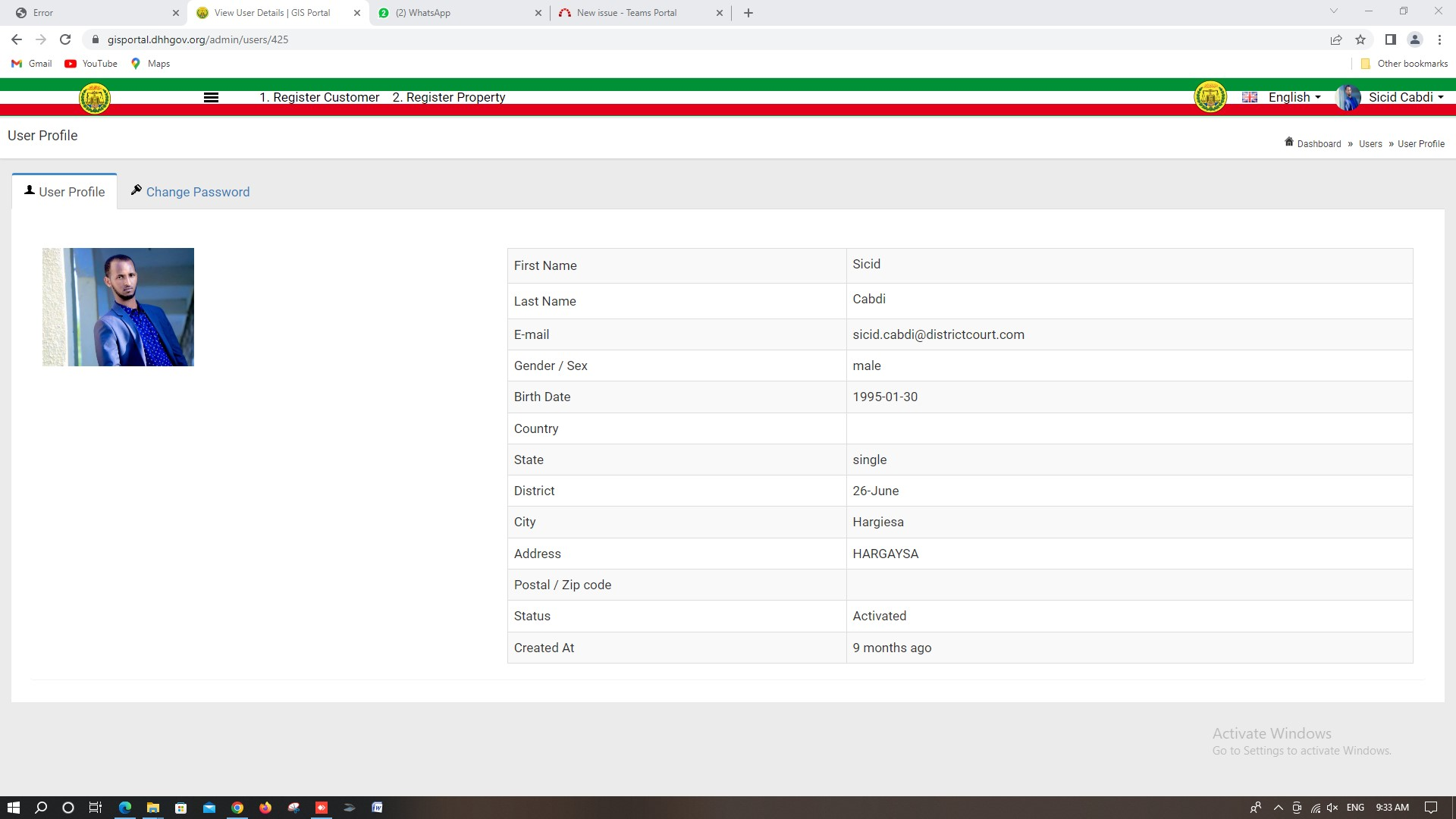
Task: Click the UK flag language icon
Action: 1250,97
